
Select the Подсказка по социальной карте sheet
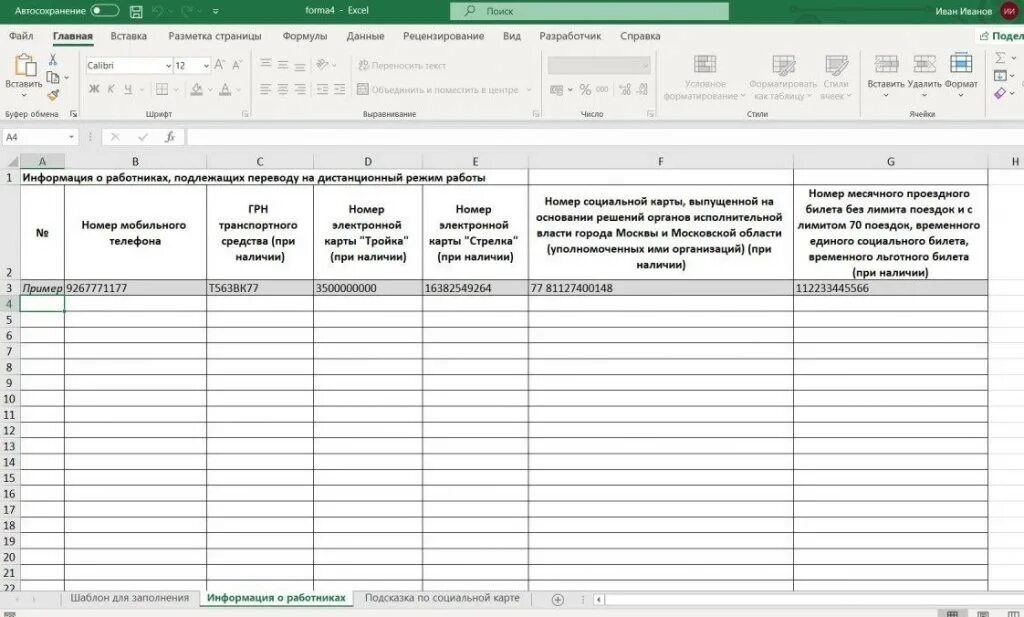[x=442, y=597]
